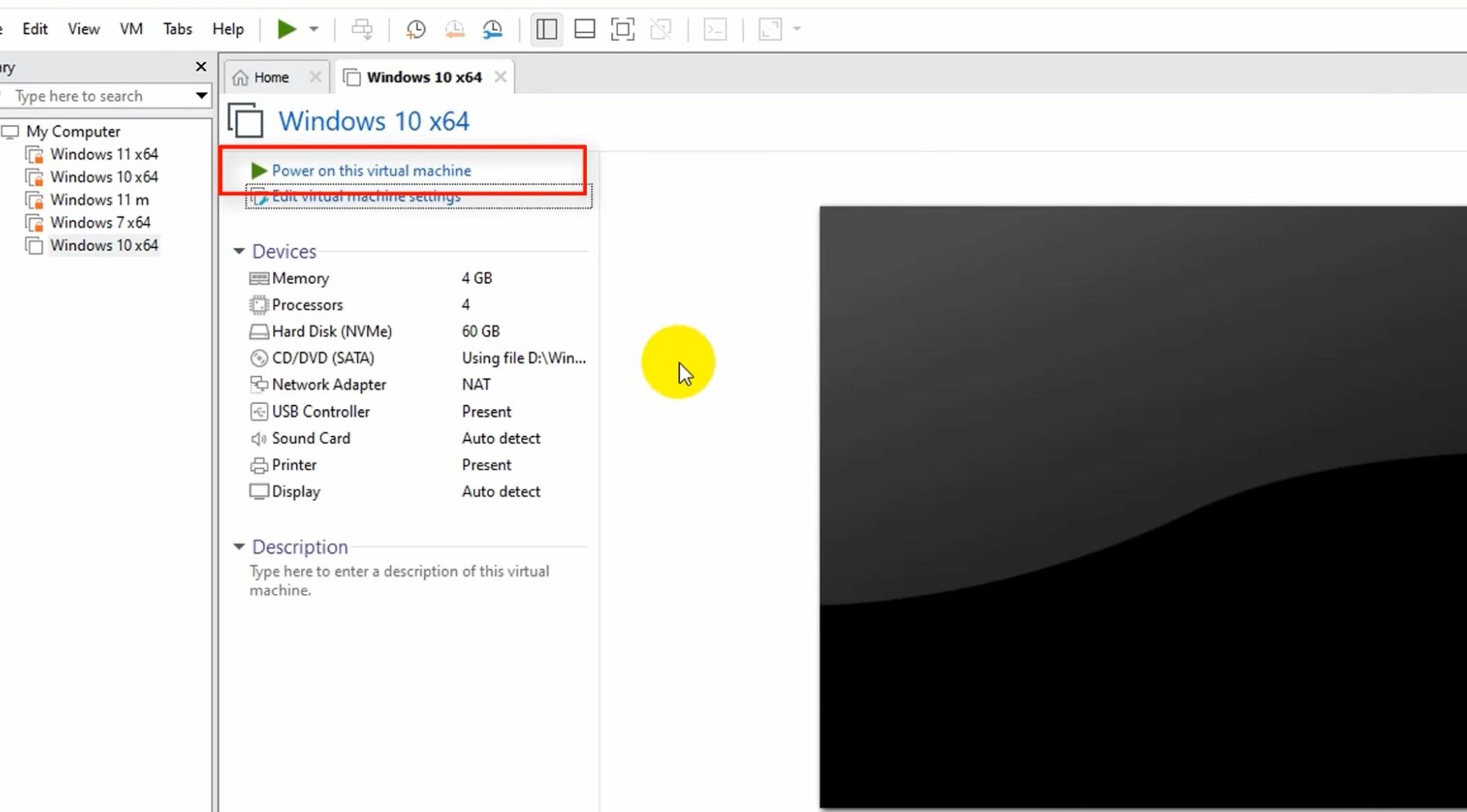Click Power on this virtual machine
This screenshot has width=1467, height=812.
click(x=371, y=170)
